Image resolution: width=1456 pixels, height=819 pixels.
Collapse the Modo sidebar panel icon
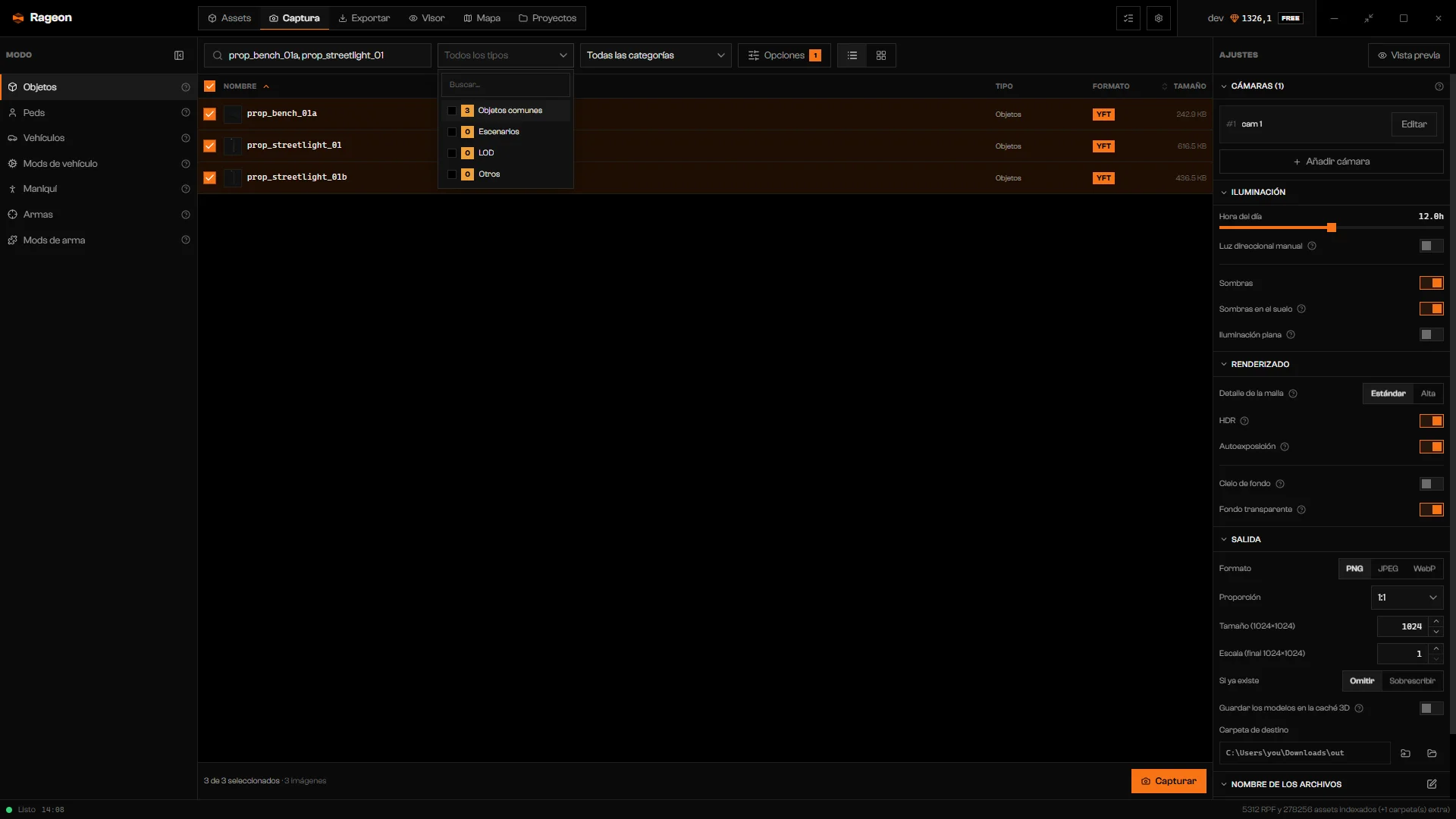tap(179, 55)
